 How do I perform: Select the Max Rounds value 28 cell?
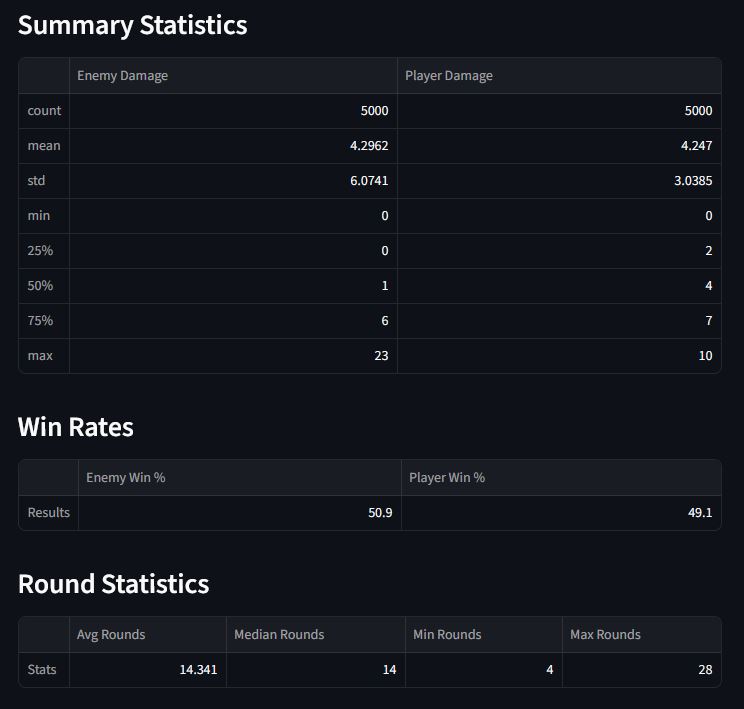[x=705, y=670]
